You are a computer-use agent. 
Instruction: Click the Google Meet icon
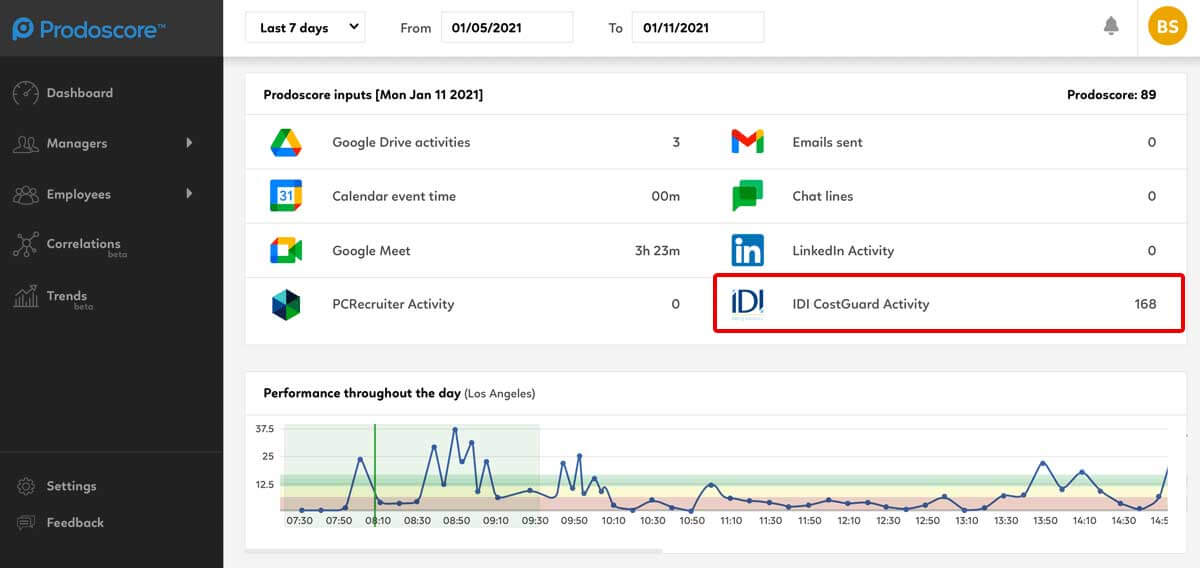pyautogui.click(x=286, y=250)
